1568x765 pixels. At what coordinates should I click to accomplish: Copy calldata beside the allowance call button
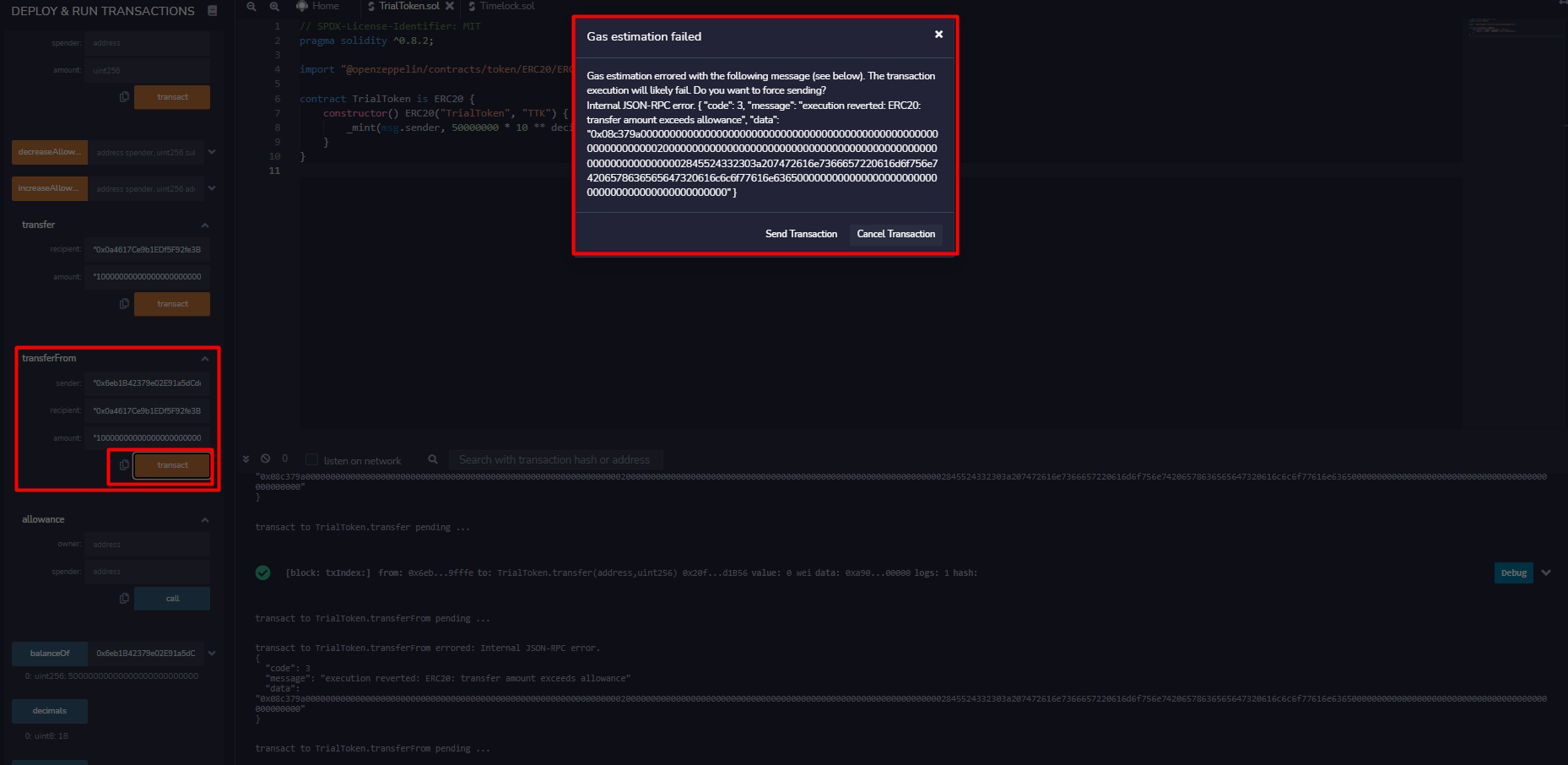tap(124, 598)
